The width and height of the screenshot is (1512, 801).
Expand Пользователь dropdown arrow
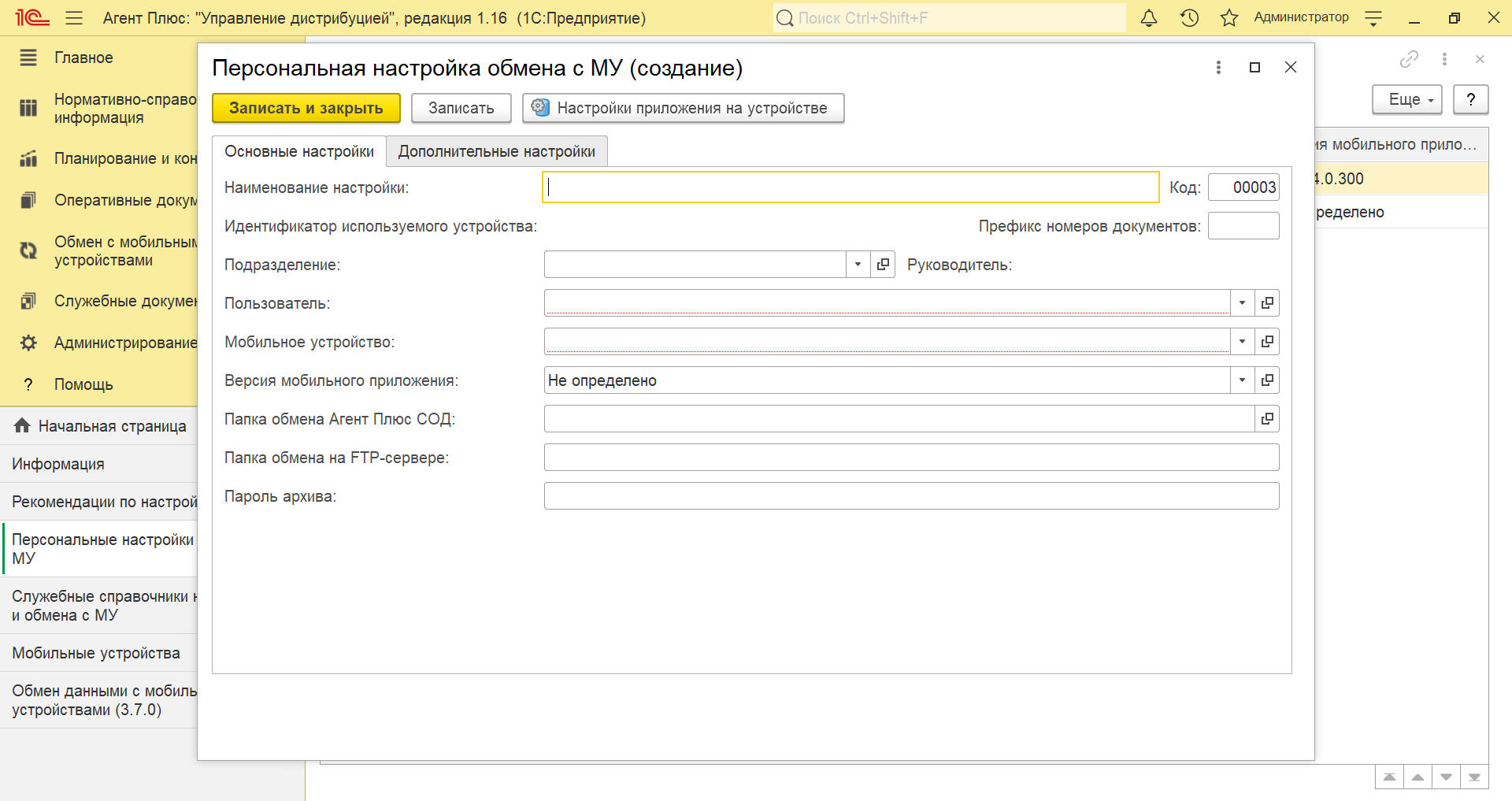pyautogui.click(x=1242, y=303)
